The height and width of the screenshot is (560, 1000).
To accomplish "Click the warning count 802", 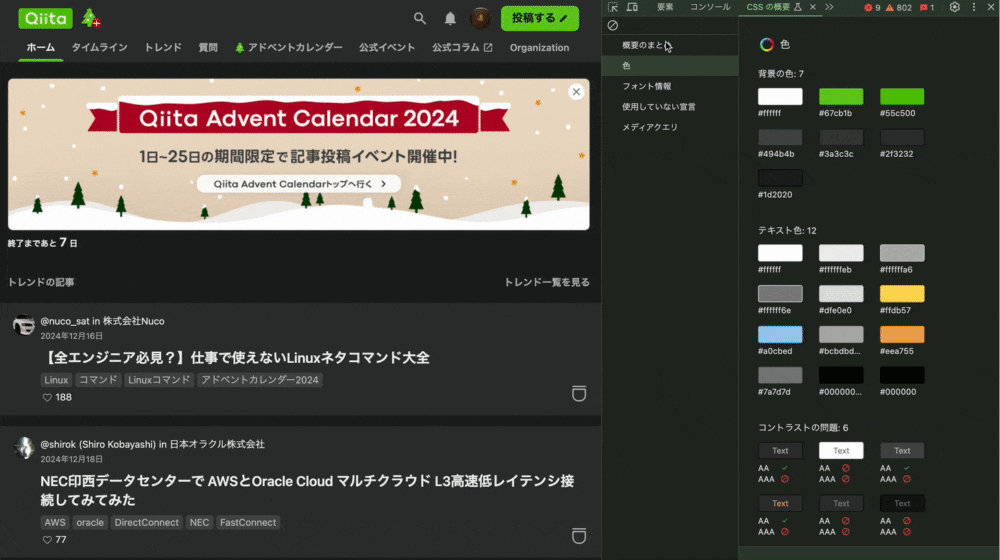I will click(x=899, y=8).
